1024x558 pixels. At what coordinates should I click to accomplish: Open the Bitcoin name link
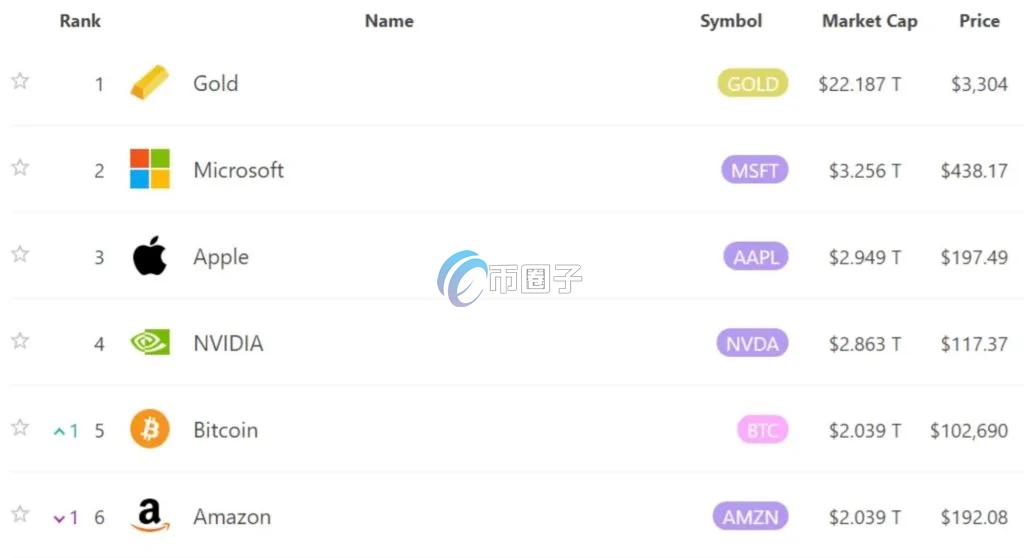coord(225,430)
